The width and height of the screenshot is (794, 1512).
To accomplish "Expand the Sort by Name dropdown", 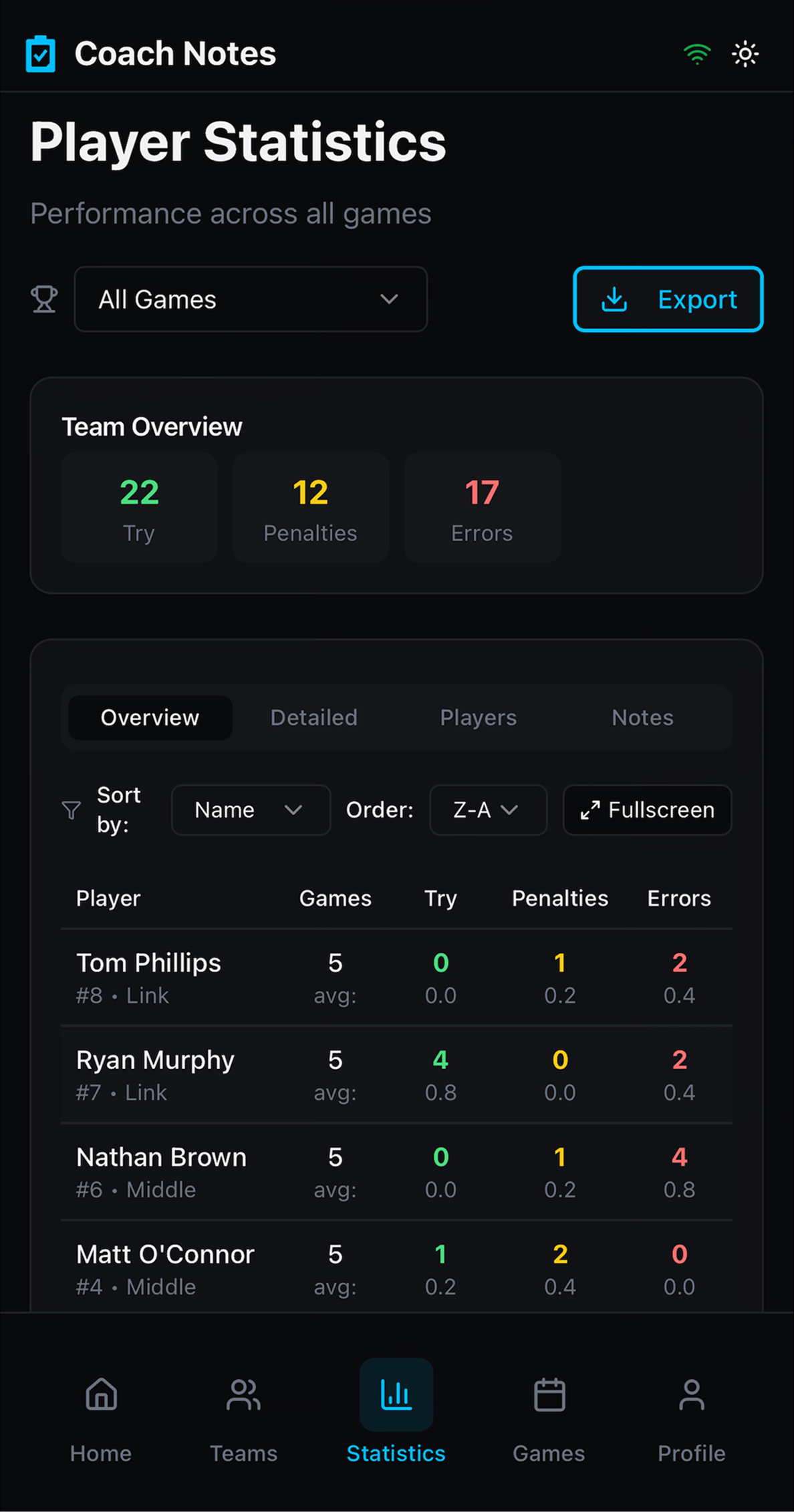I will click(x=251, y=810).
